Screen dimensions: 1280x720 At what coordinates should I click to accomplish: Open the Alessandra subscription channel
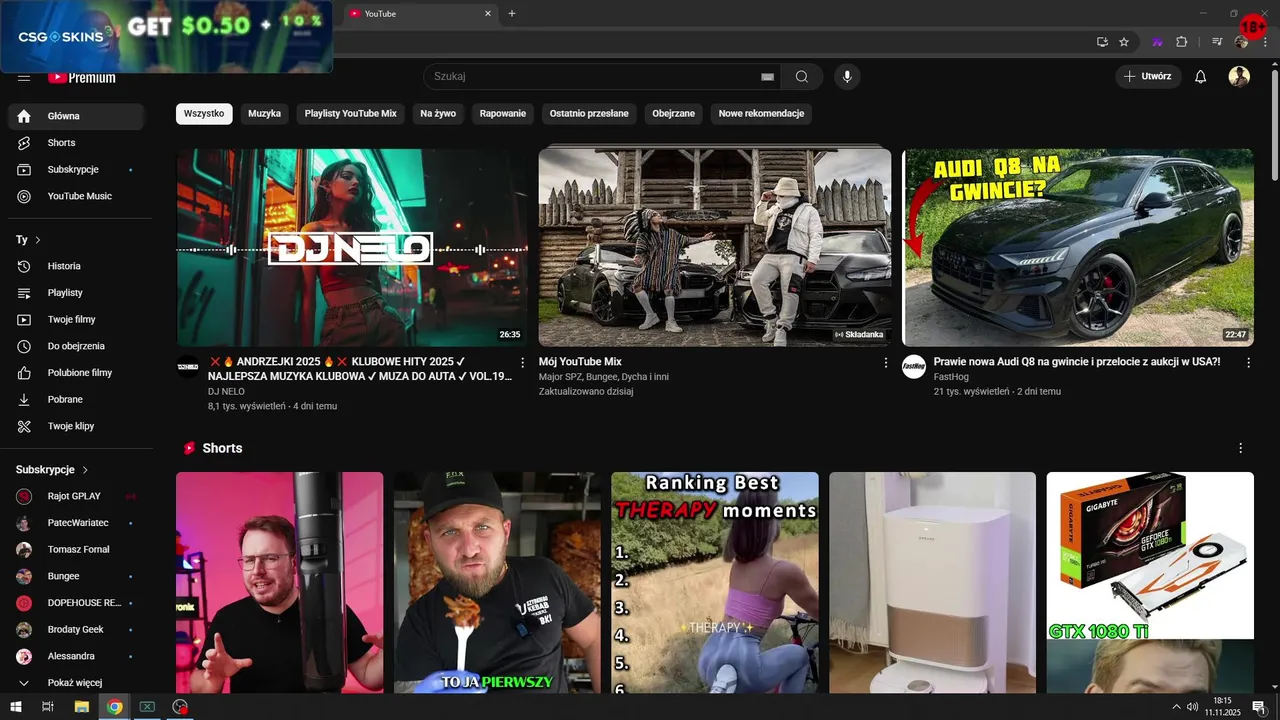tap(76, 656)
